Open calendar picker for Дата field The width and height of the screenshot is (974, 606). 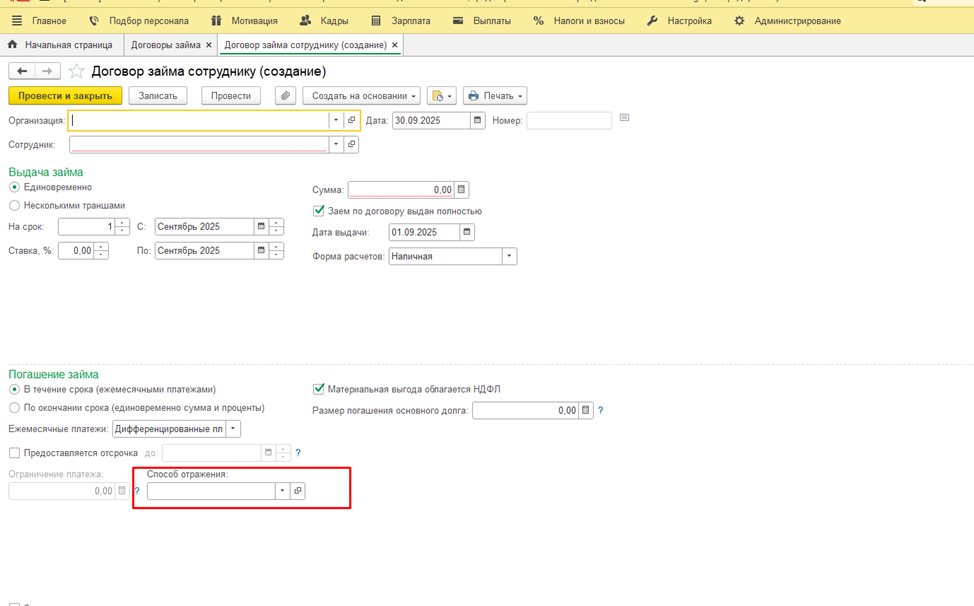pos(477,120)
